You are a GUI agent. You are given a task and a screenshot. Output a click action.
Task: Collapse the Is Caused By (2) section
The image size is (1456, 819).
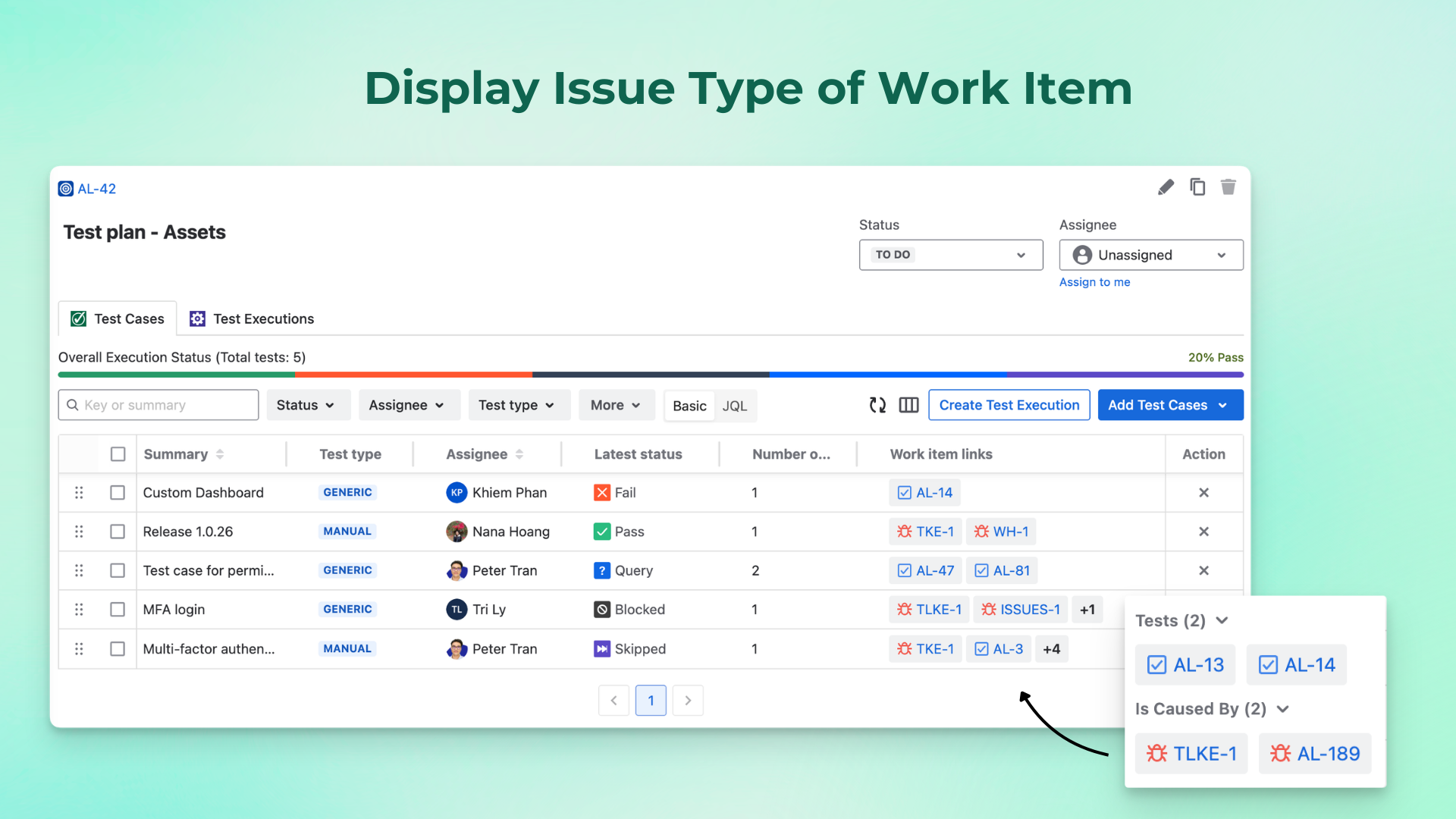coord(1283,709)
